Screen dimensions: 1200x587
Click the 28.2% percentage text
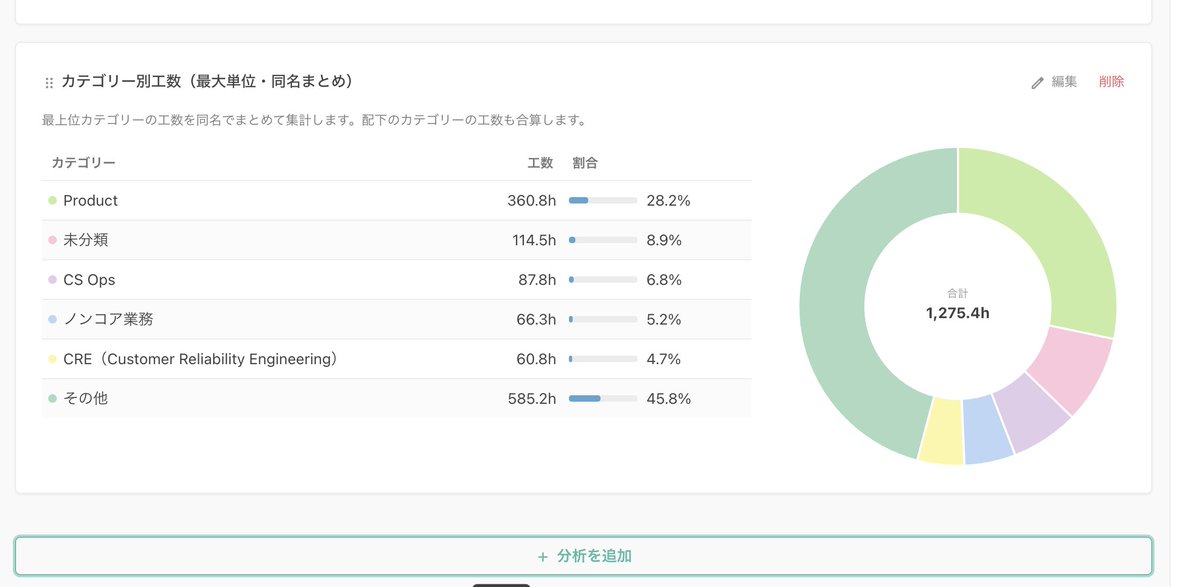tap(668, 200)
